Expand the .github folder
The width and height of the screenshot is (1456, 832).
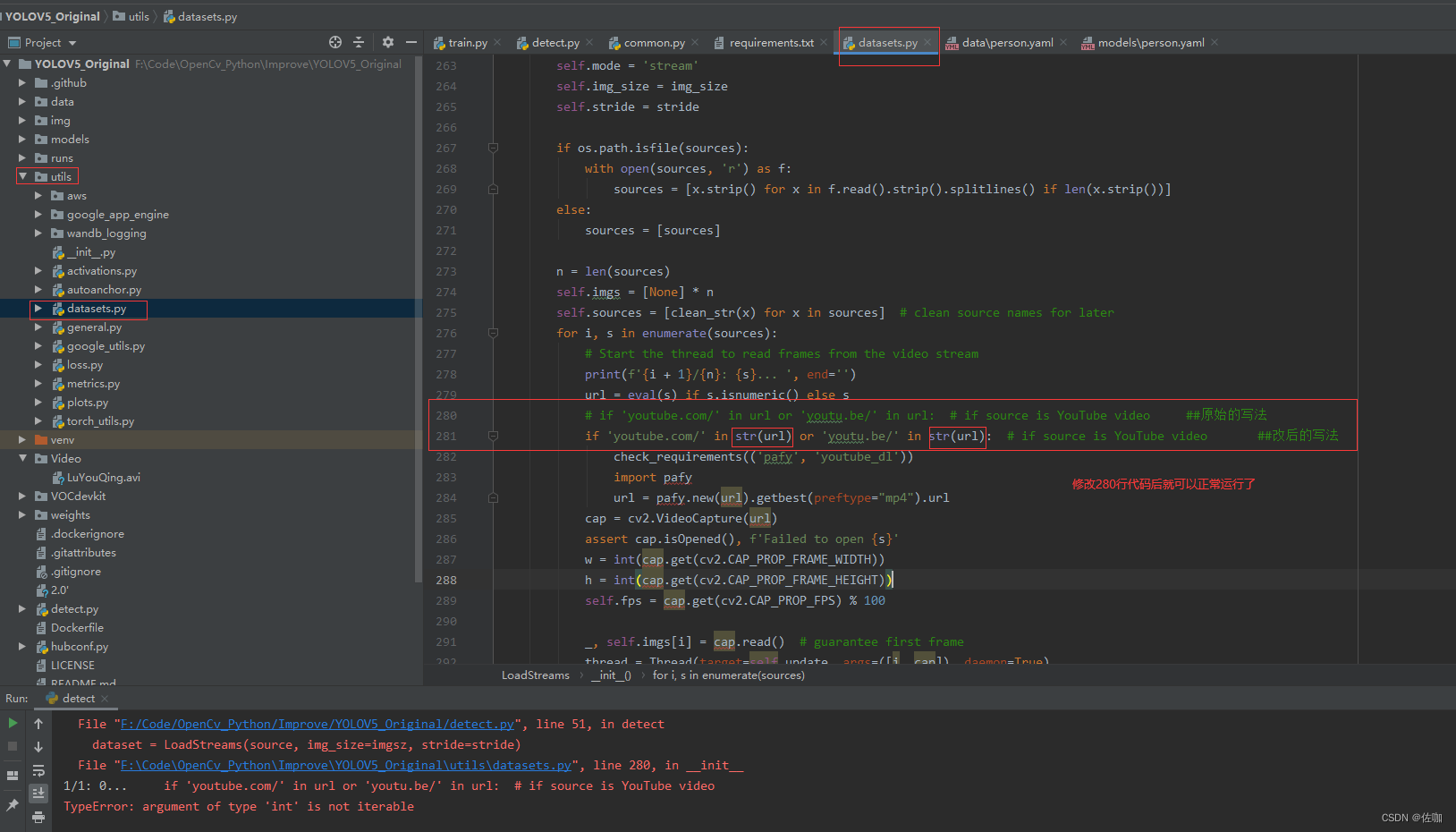(x=22, y=82)
